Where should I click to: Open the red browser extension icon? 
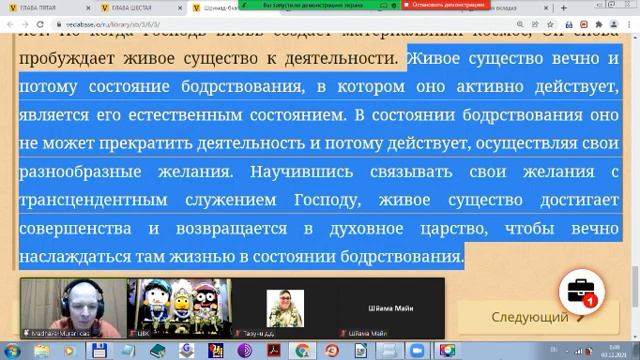click(x=584, y=24)
